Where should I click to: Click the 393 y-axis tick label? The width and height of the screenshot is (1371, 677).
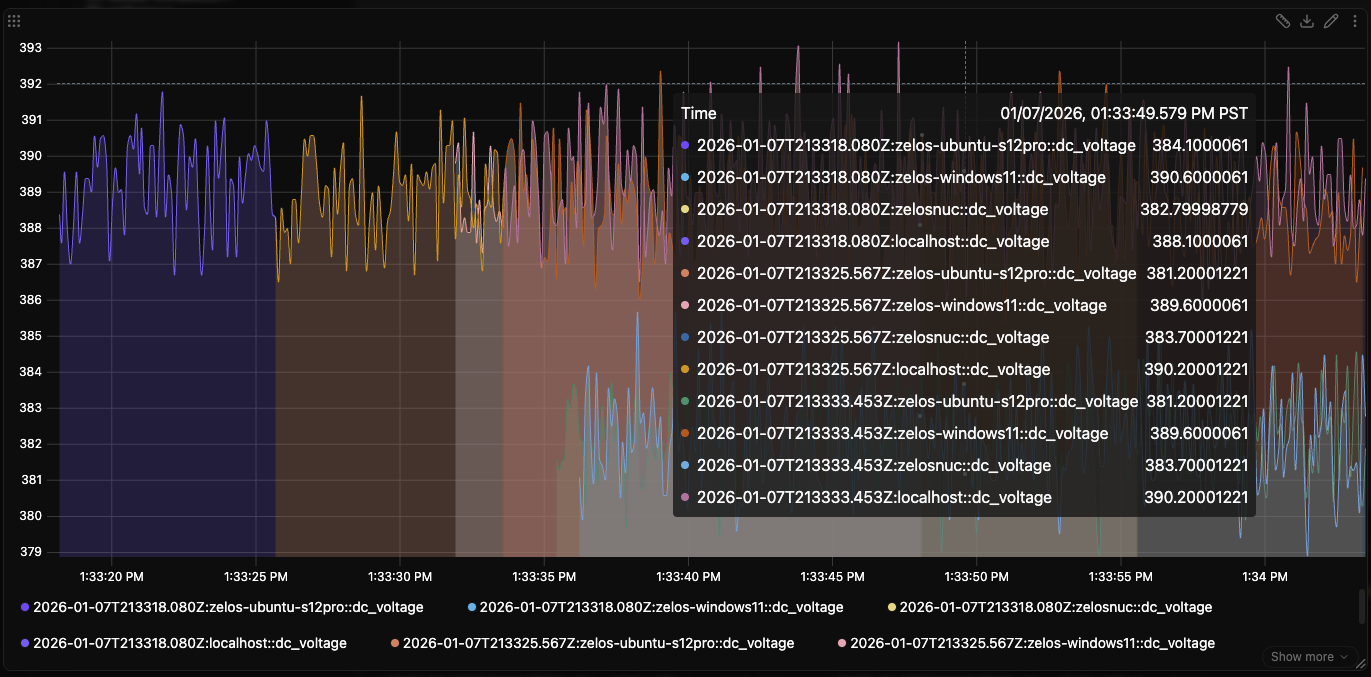pyautogui.click(x=31, y=48)
